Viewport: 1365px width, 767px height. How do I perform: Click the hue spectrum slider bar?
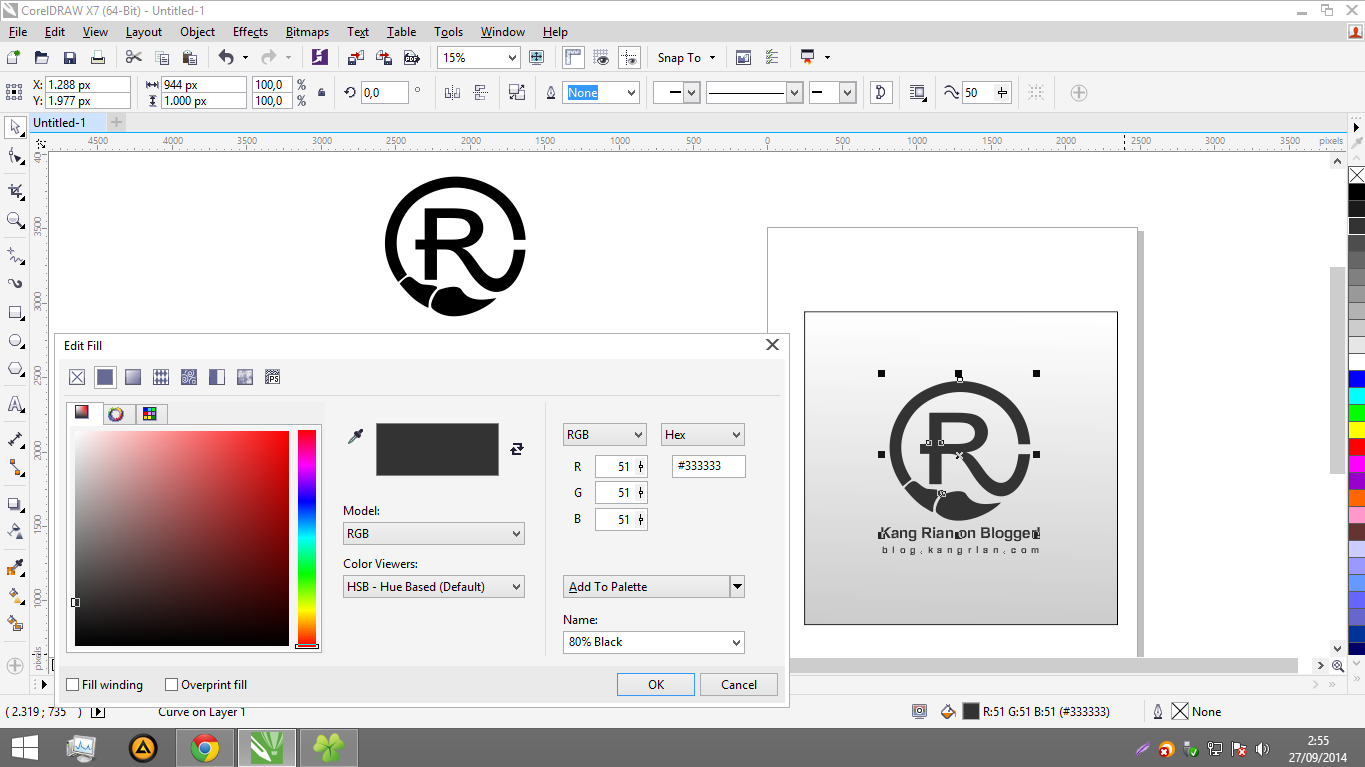[307, 538]
